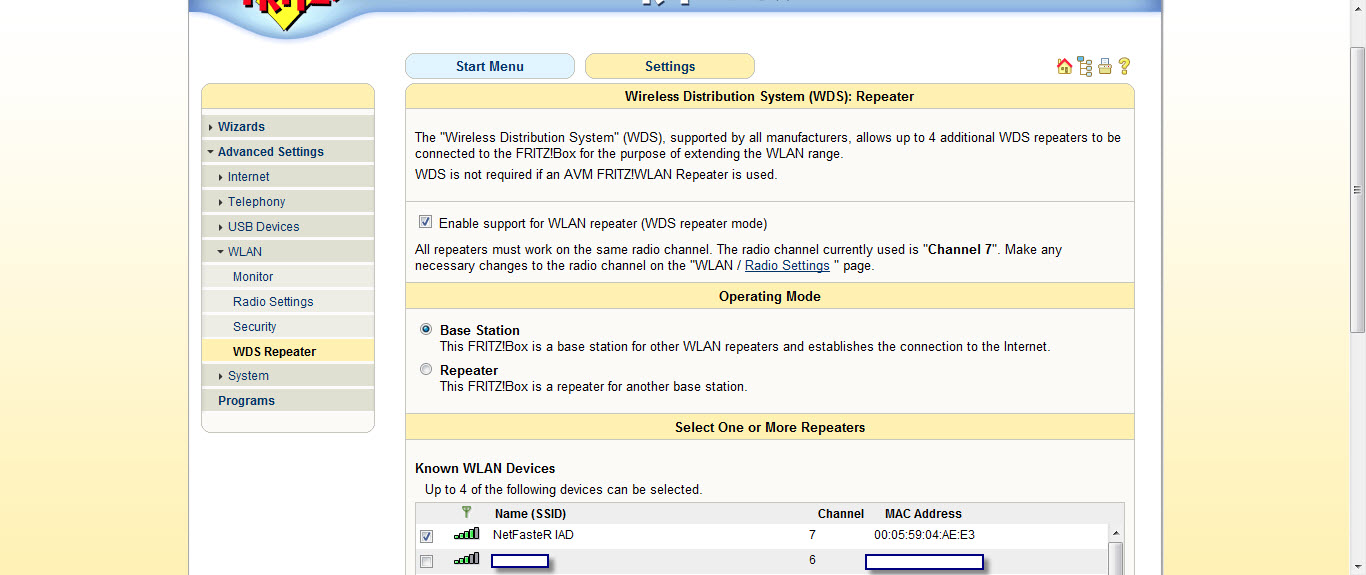Uncheck the NetFasteR IAD device checkbox

click(x=426, y=537)
